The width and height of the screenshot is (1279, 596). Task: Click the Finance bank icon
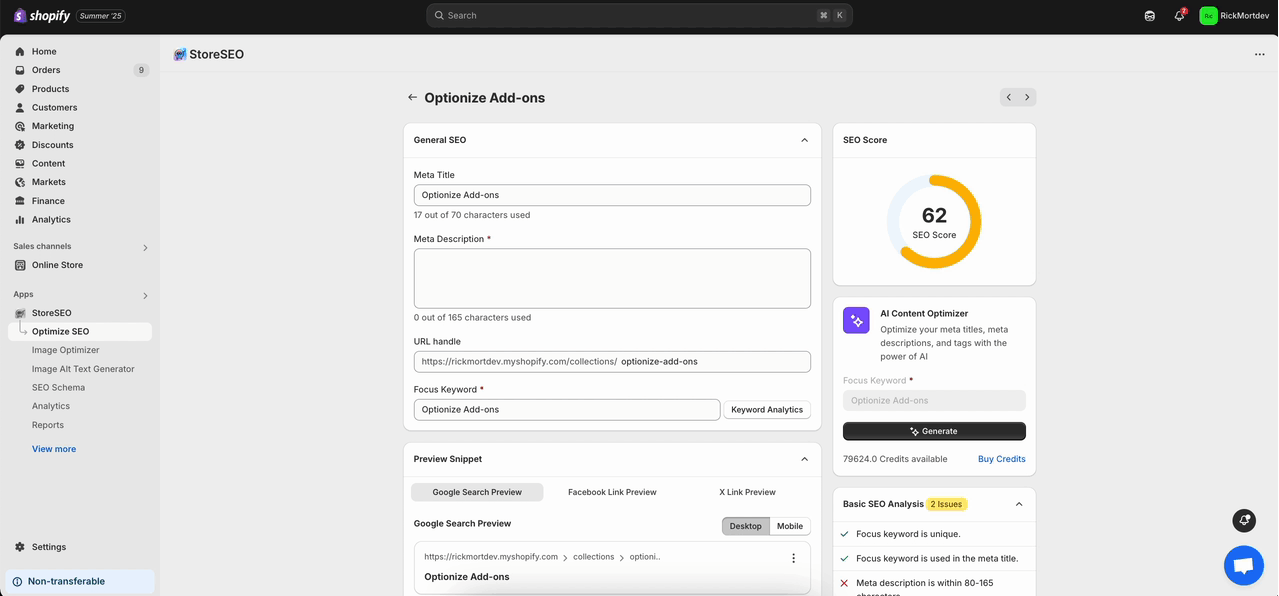click(x=20, y=201)
